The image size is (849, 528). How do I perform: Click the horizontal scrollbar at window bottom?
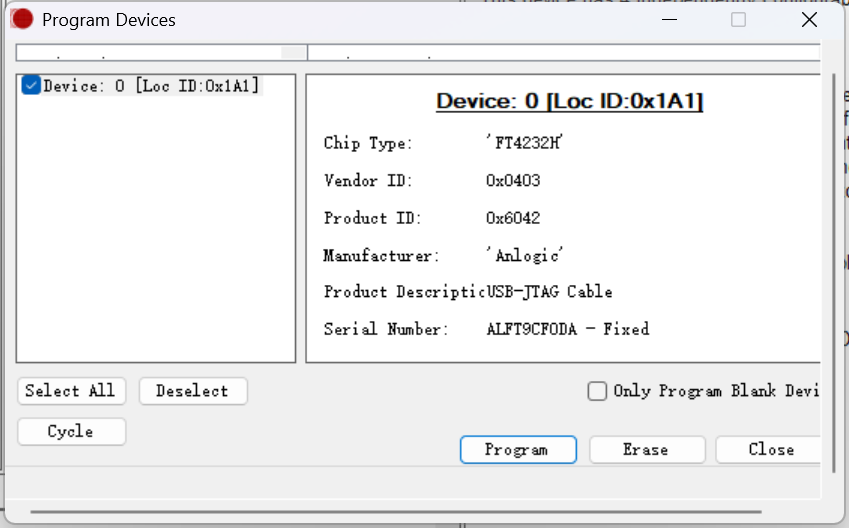396,511
